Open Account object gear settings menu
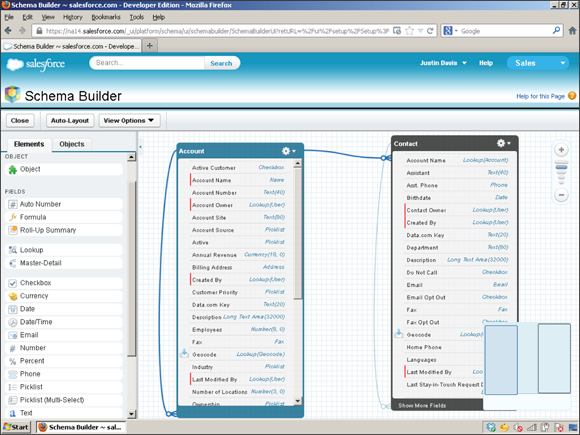Screen dimensions: 580x435 289,151
